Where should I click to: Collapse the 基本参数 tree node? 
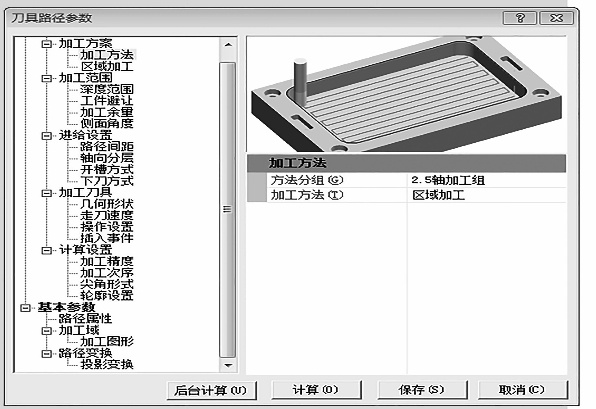(25, 308)
